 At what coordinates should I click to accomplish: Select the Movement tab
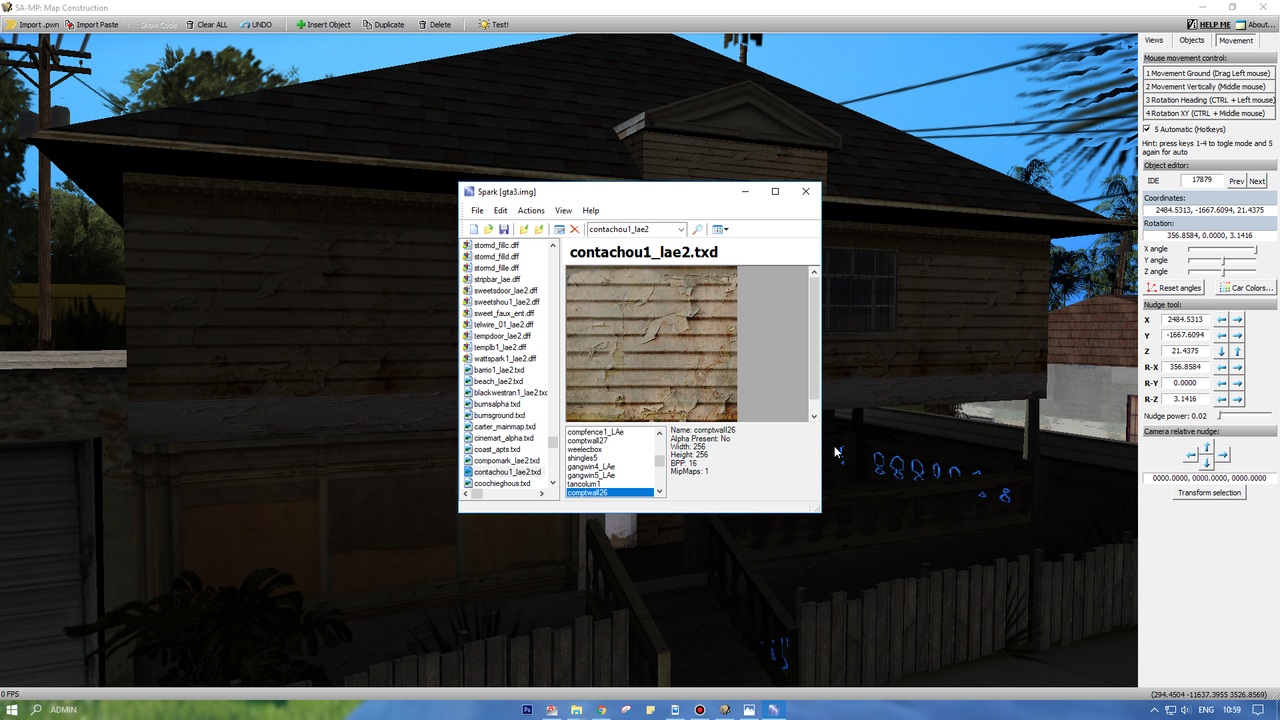[1235, 40]
